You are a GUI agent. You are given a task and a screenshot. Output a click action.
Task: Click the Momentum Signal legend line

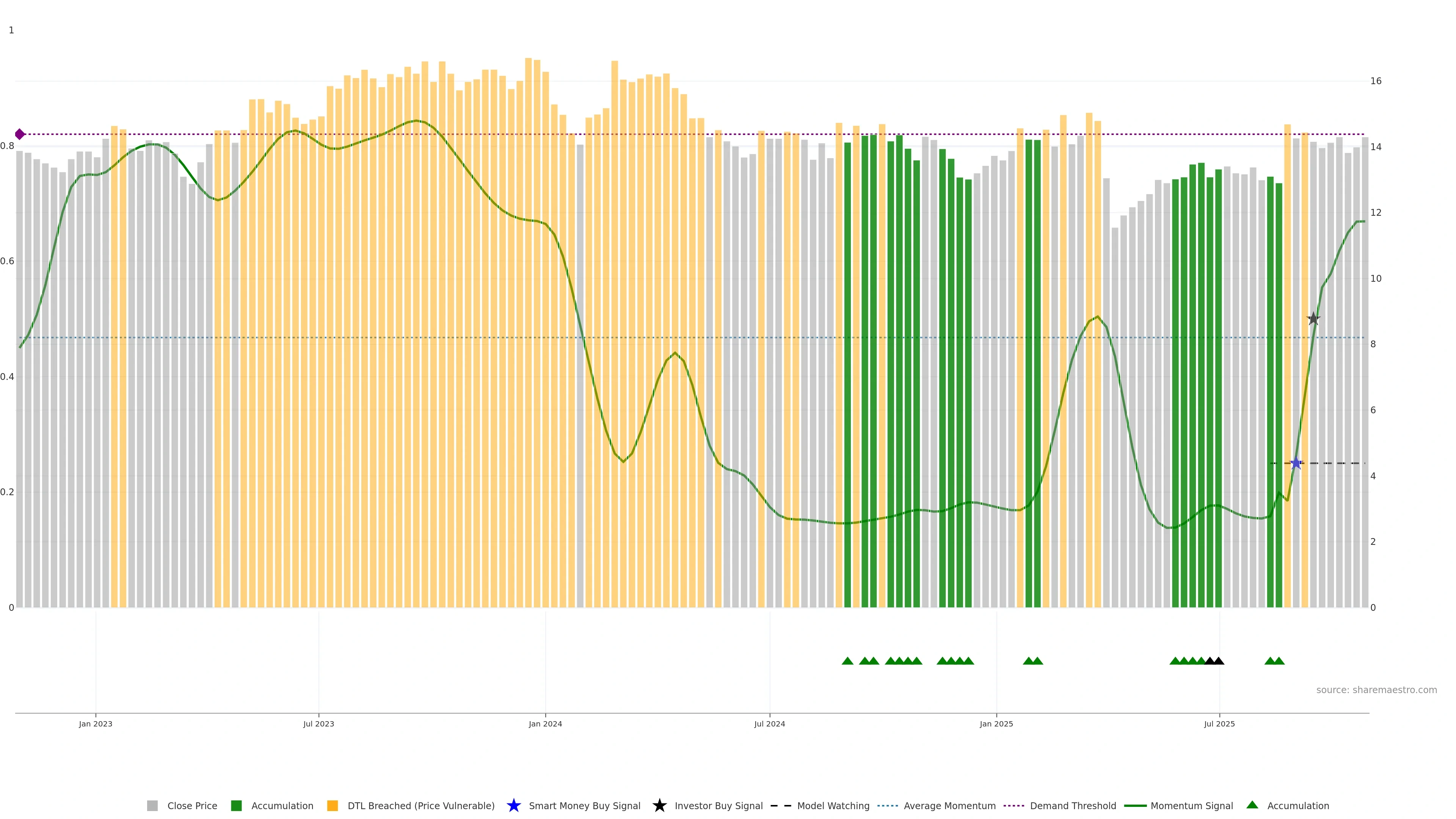coord(1135,805)
